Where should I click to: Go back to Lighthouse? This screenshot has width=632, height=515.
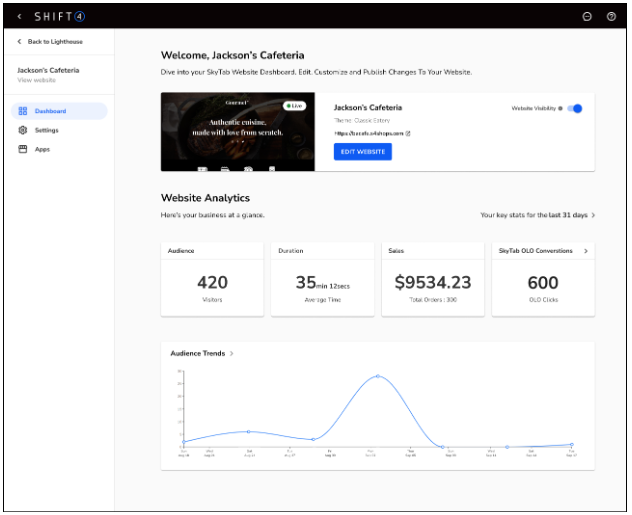point(52,41)
